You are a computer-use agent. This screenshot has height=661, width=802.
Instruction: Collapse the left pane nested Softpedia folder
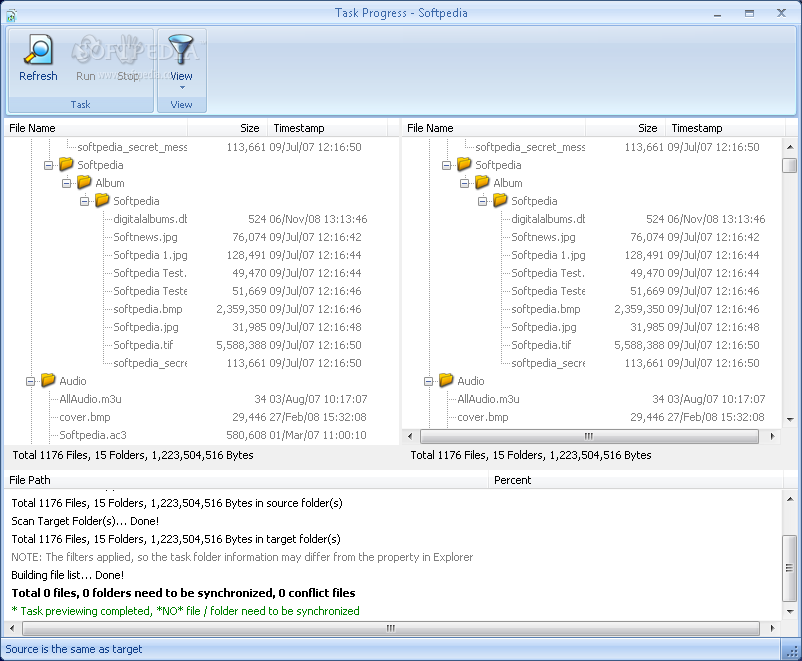[x=84, y=201]
